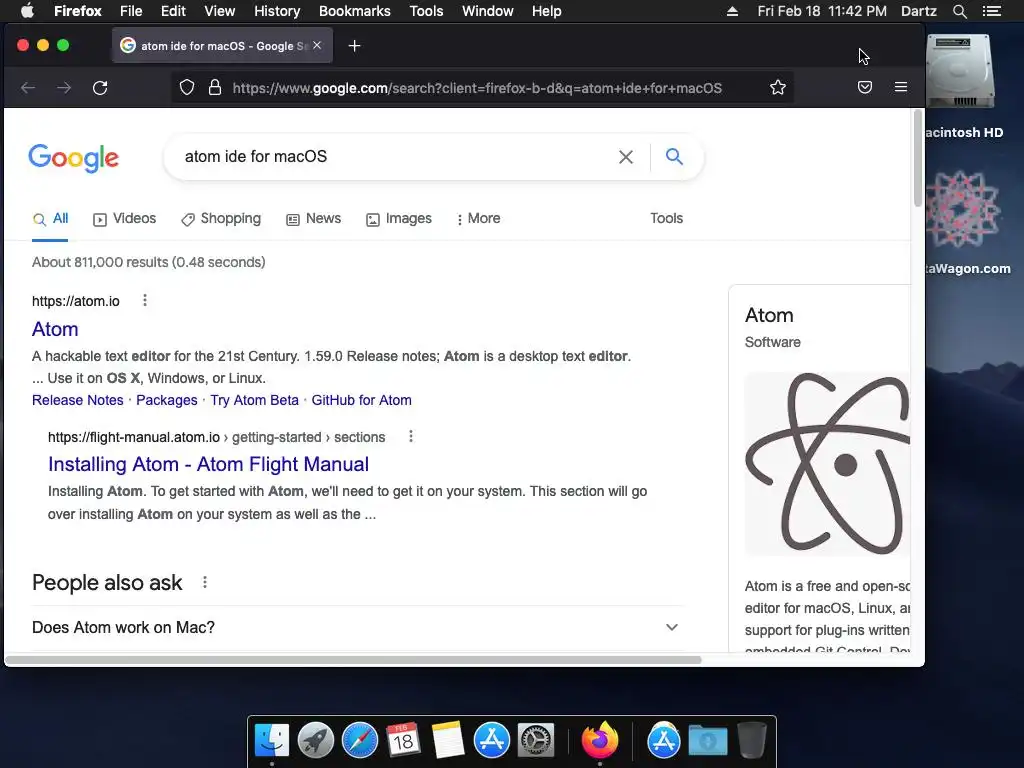
Task: Clear the search box with the X
Action: click(x=626, y=157)
